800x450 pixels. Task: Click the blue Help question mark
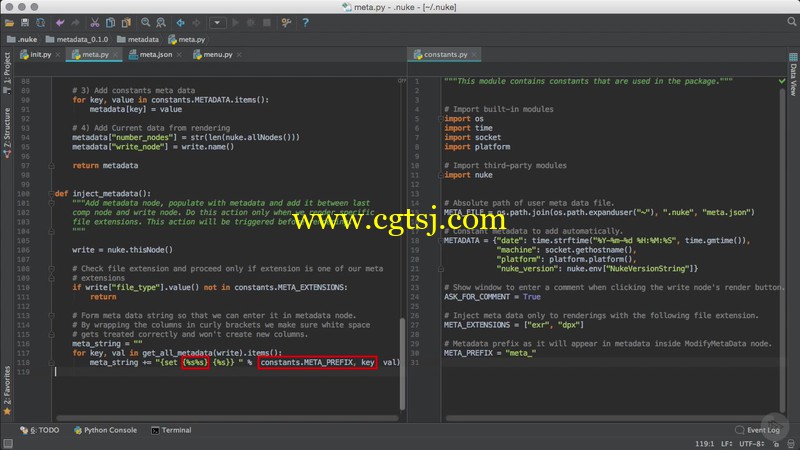tap(305, 22)
